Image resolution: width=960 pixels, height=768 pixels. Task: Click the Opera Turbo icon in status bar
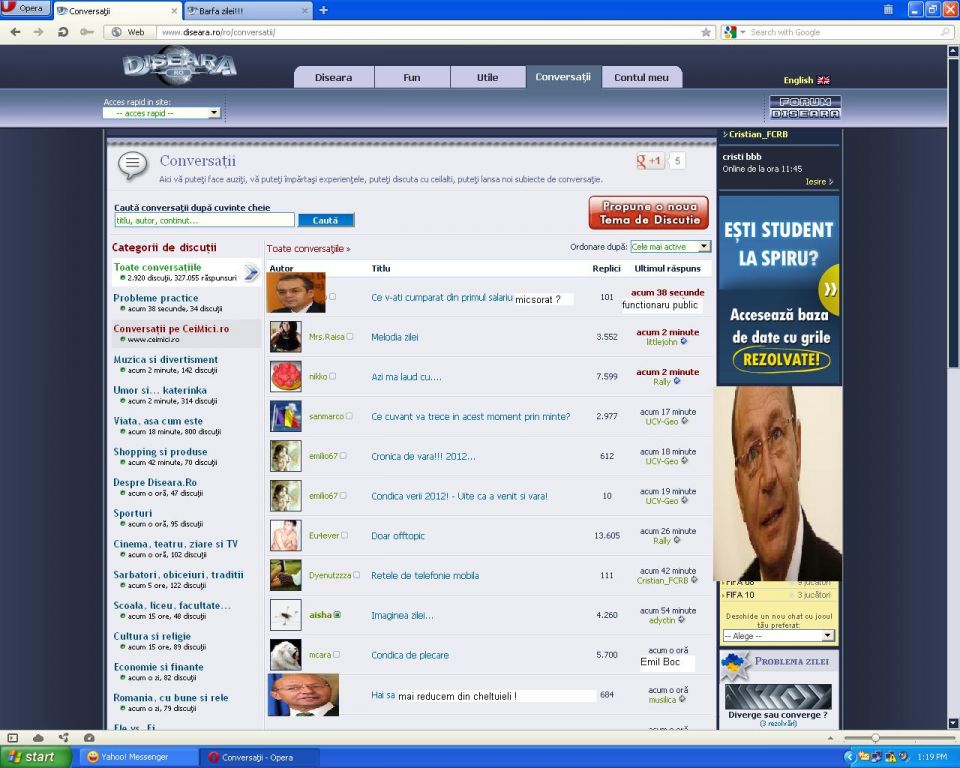tap(89, 738)
